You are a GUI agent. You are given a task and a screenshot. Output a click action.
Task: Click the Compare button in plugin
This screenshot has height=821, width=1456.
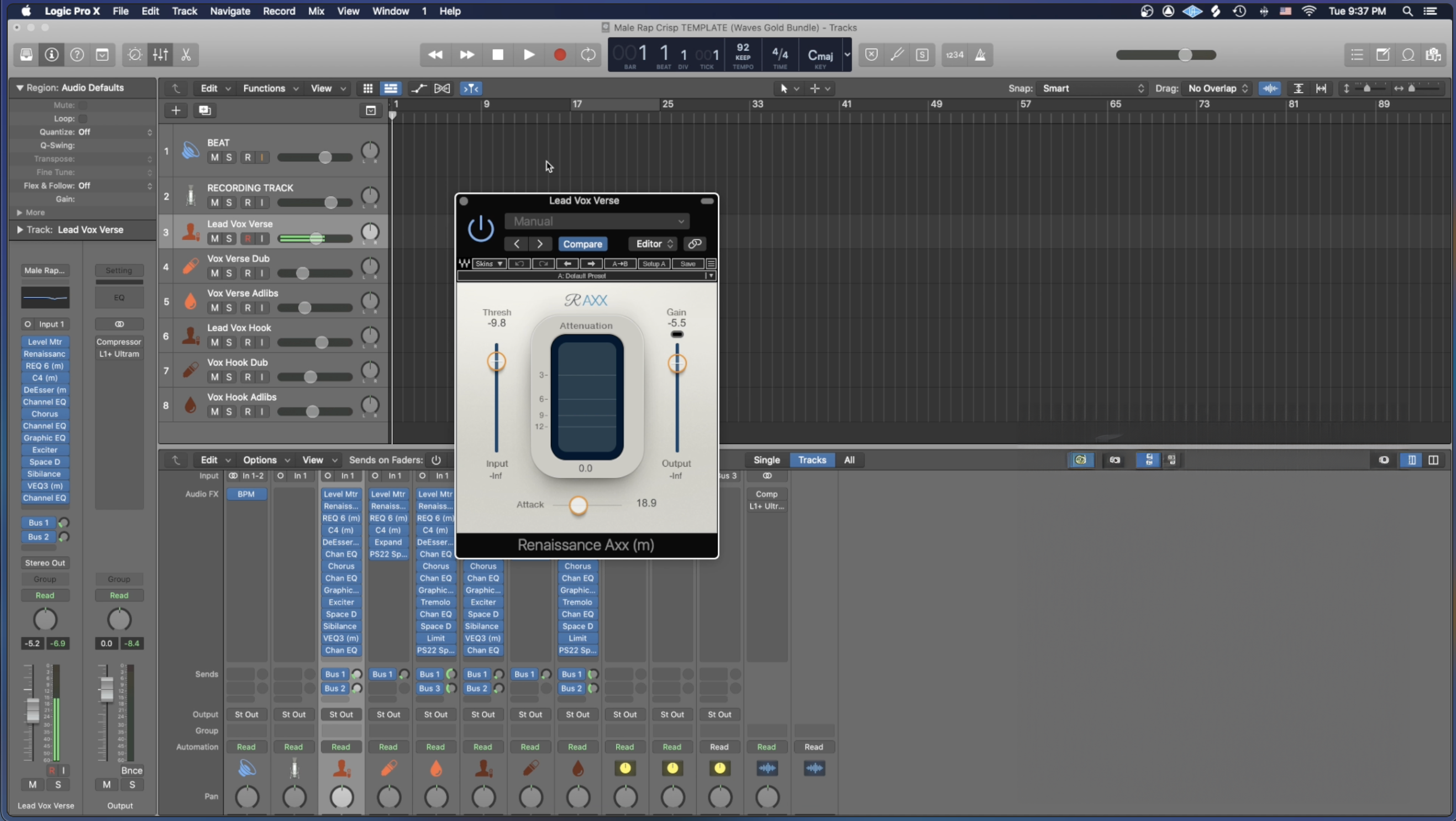[582, 244]
